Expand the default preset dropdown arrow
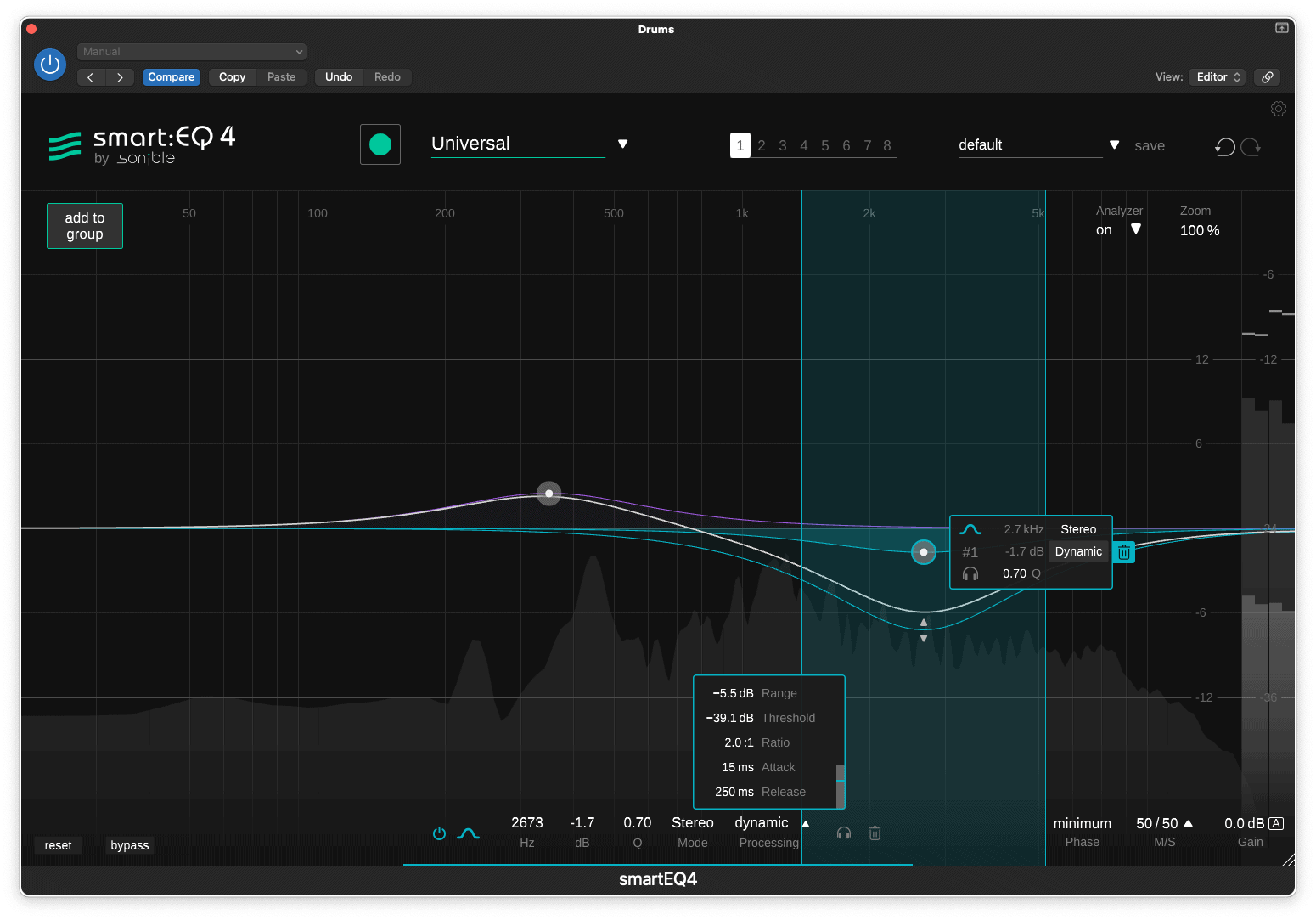1316x920 pixels. point(1115,145)
